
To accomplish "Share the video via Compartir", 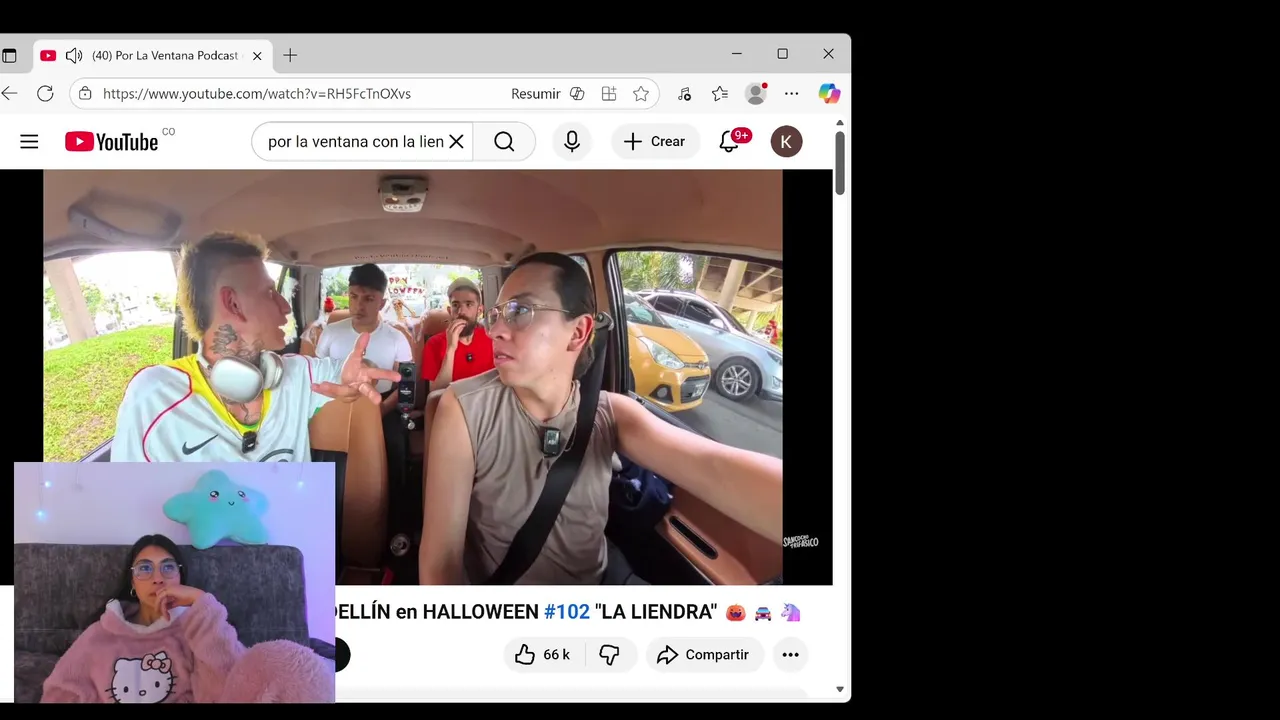I will [704, 655].
